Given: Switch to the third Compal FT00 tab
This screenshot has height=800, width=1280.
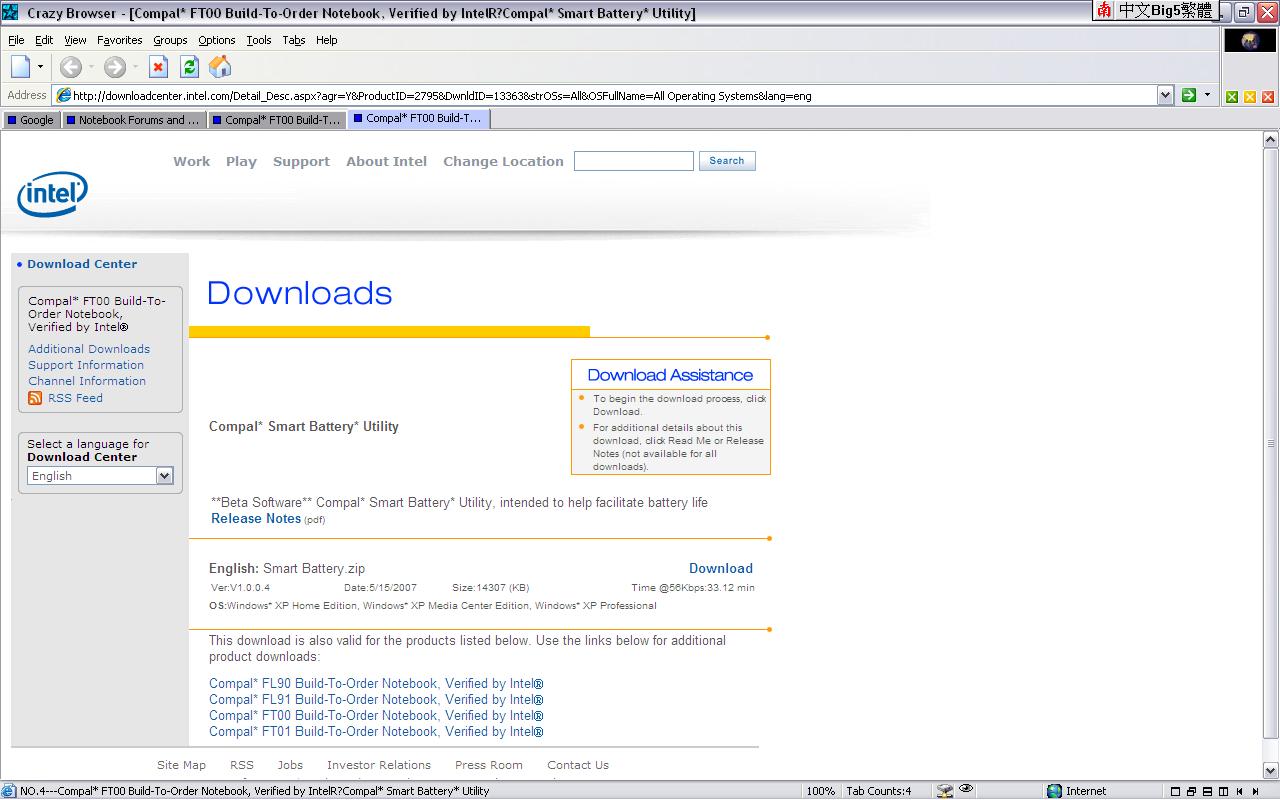Looking at the screenshot, I should click(277, 120).
